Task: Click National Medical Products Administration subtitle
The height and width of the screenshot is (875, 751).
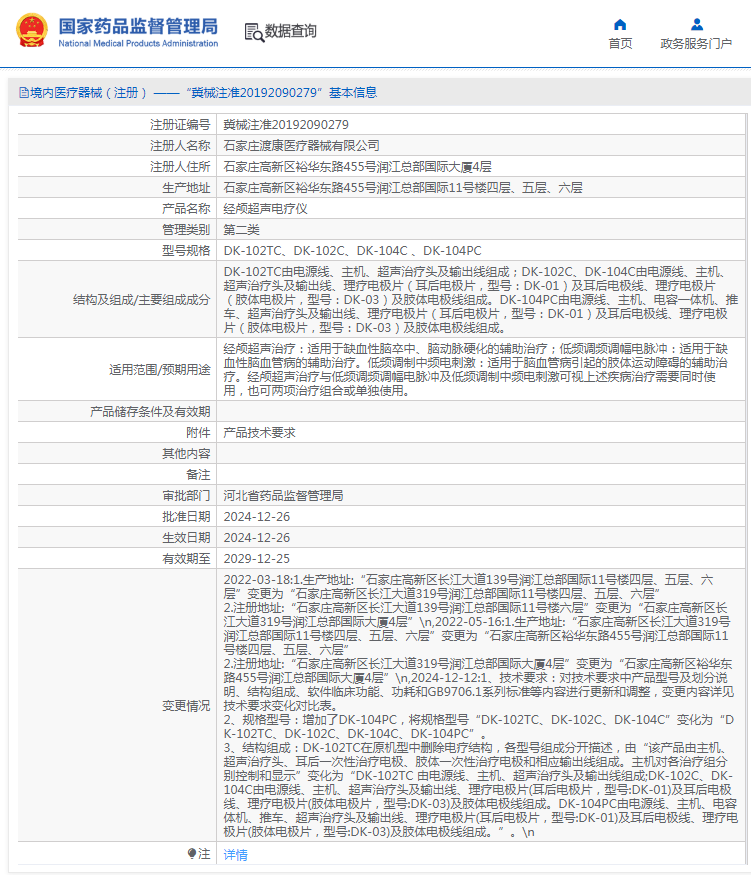Action: pyautogui.click(x=138, y=44)
